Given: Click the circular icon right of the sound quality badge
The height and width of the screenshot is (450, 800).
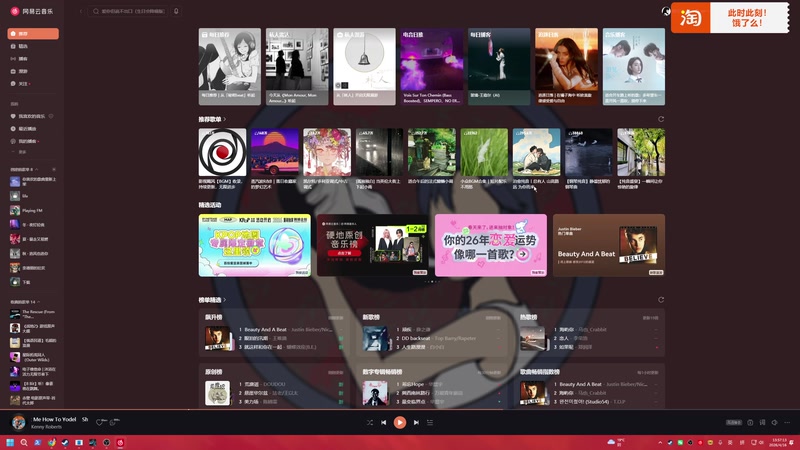Looking at the screenshot, I should pos(750,422).
